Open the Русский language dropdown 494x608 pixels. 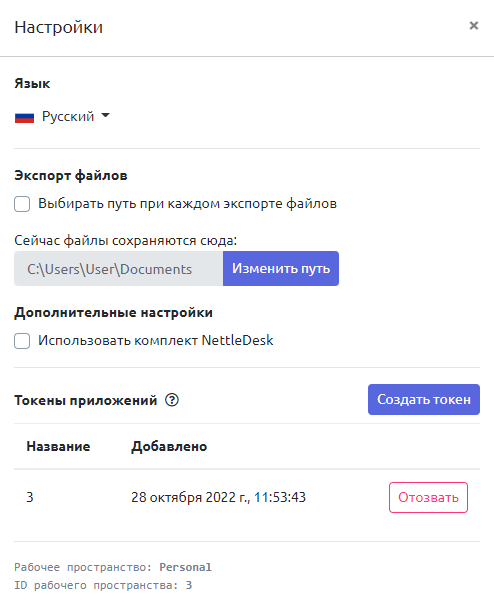pyautogui.click(x=62, y=116)
